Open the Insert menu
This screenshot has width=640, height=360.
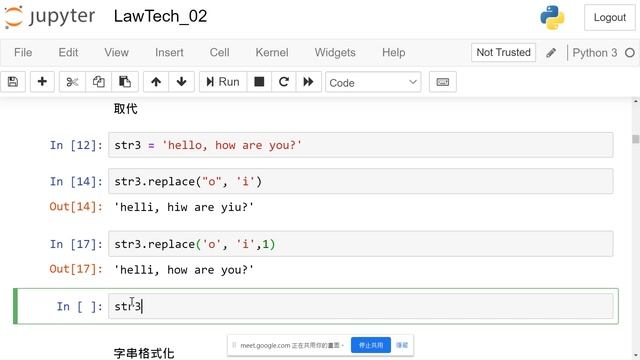[x=169, y=53]
